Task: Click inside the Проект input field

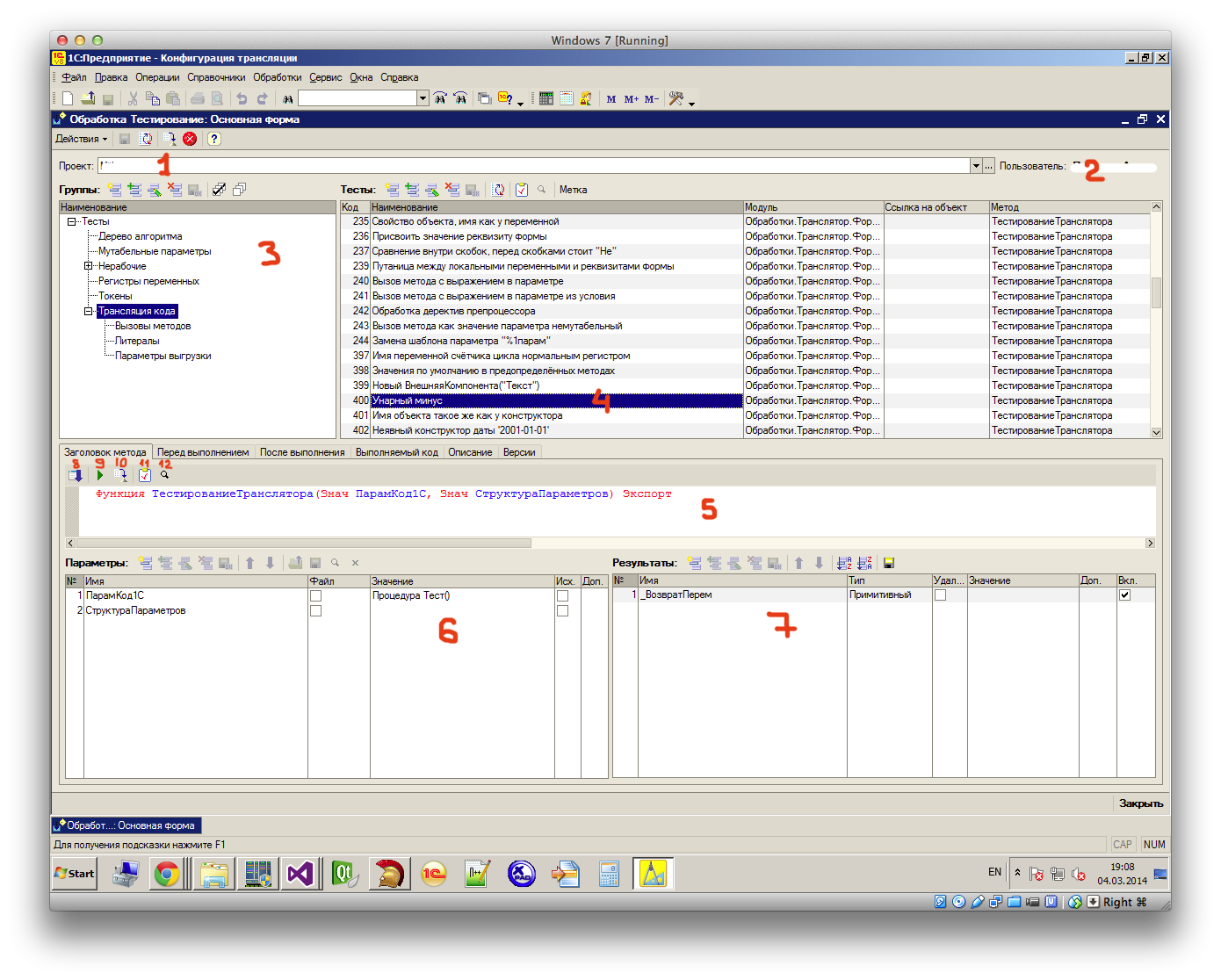Action: click(533, 166)
